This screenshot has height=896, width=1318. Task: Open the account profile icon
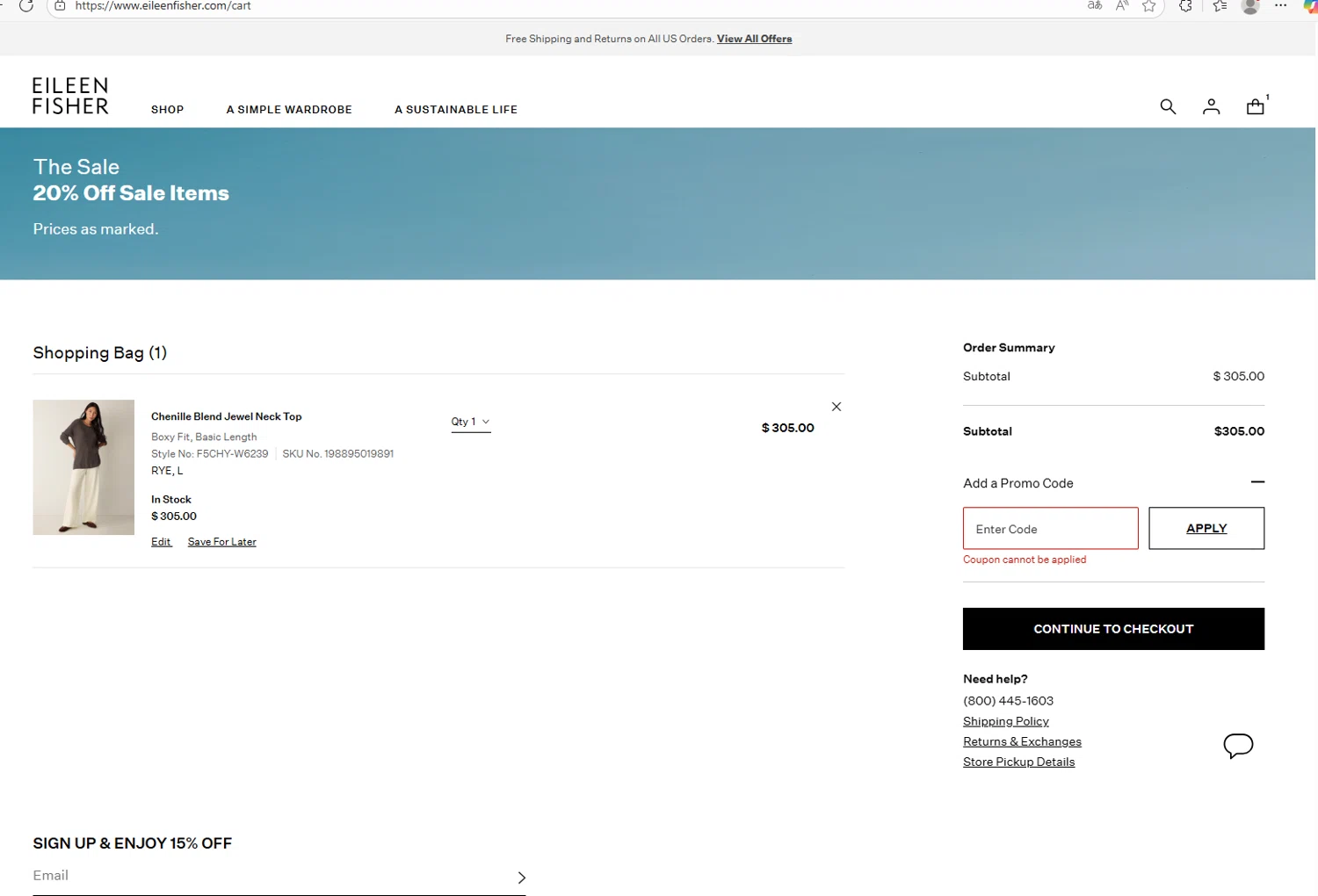pos(1211,106)
